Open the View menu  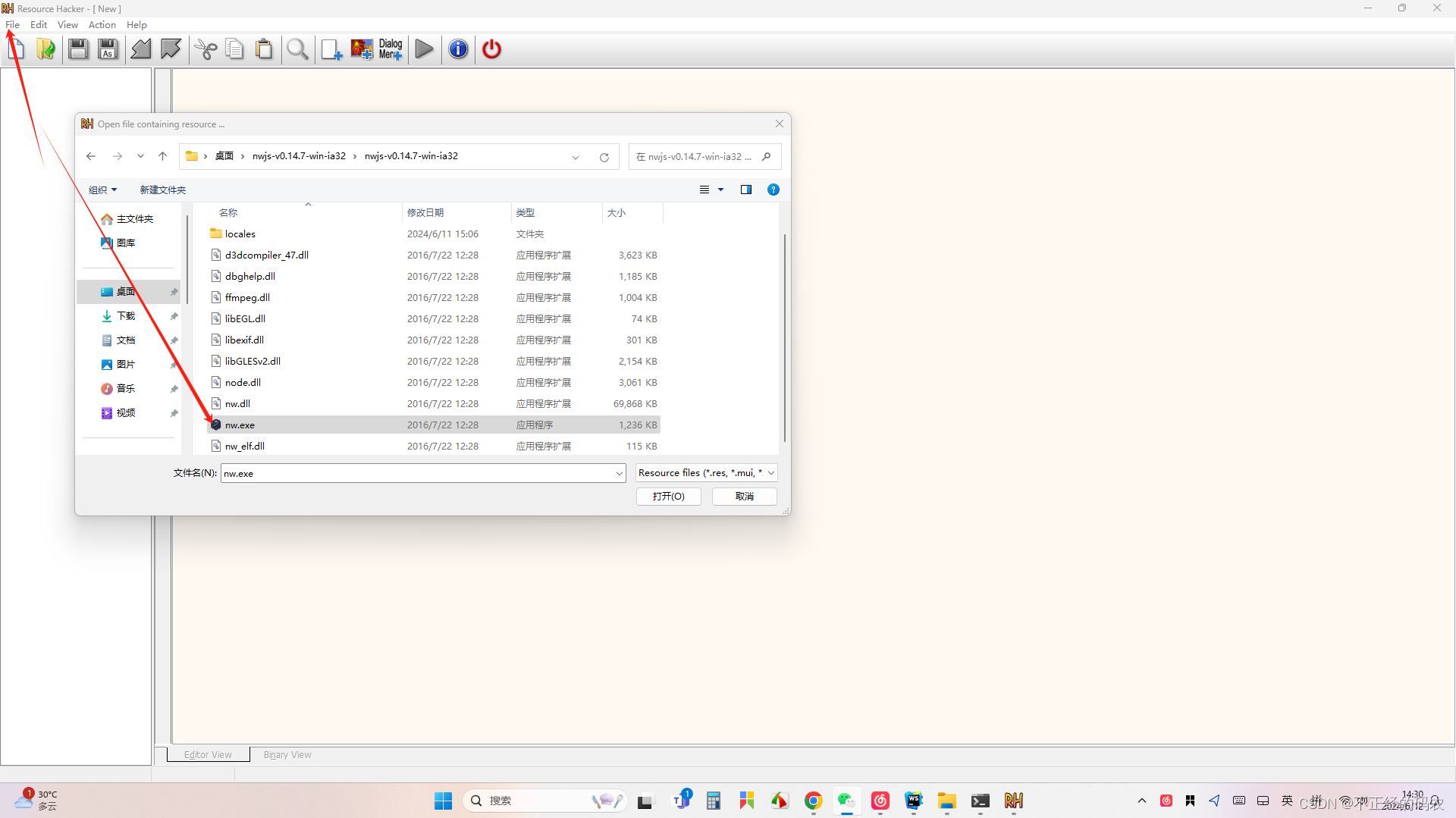pyautogui.click(x=67, y=25)
